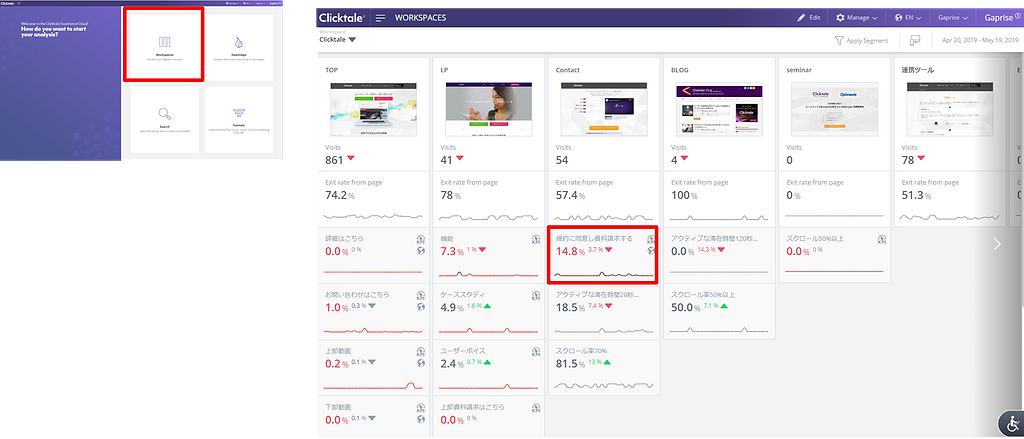The width and height of the screenshot is (1024, 439).
Task: Select Contact exit rate 57.4% tile
Action: (x=604, y=199)
